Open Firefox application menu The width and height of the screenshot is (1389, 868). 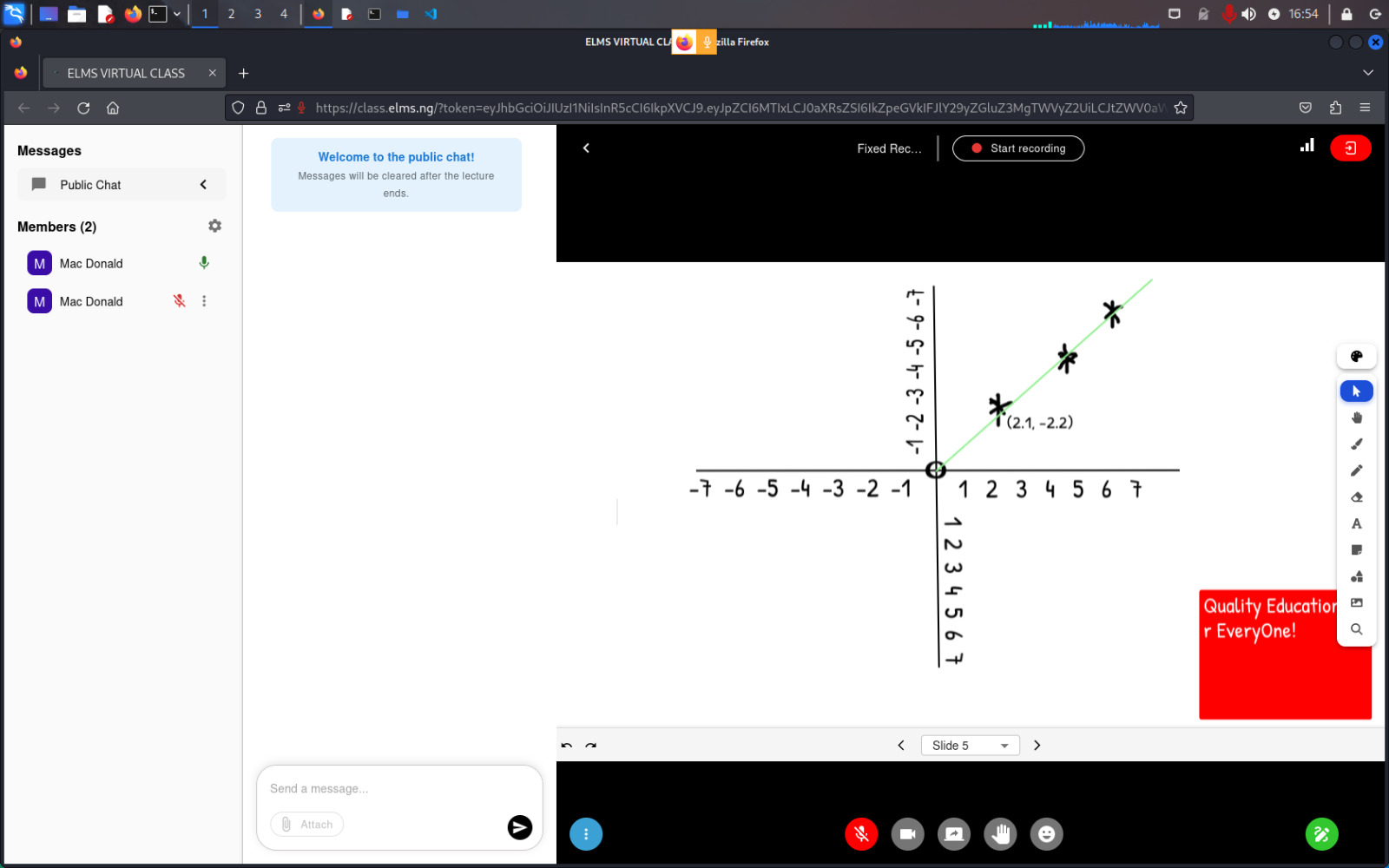click(1365, 108)
